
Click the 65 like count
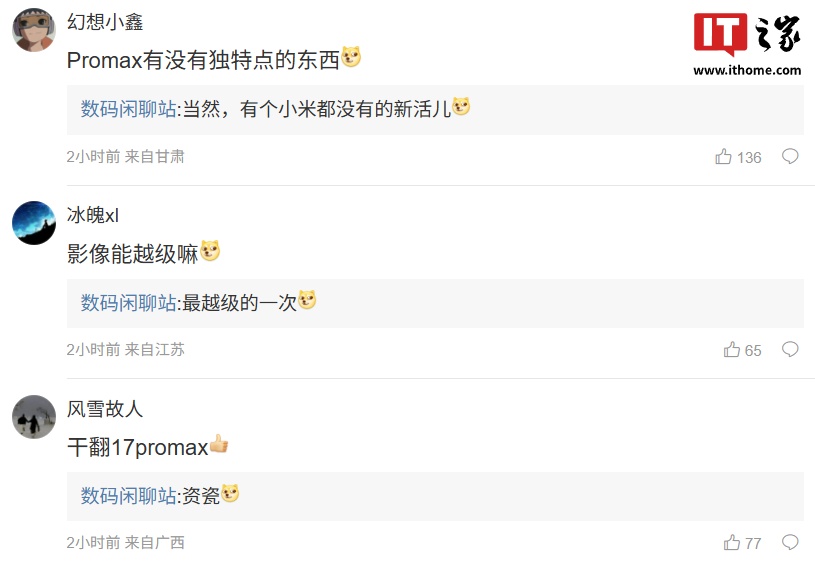(753, 350)
